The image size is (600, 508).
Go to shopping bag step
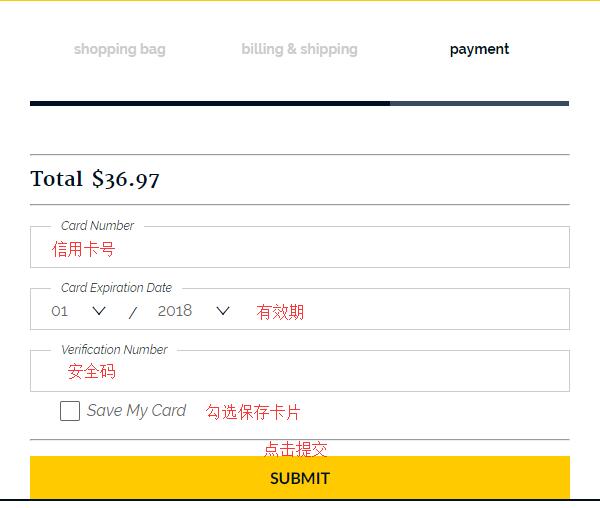[x=120, y=49]
